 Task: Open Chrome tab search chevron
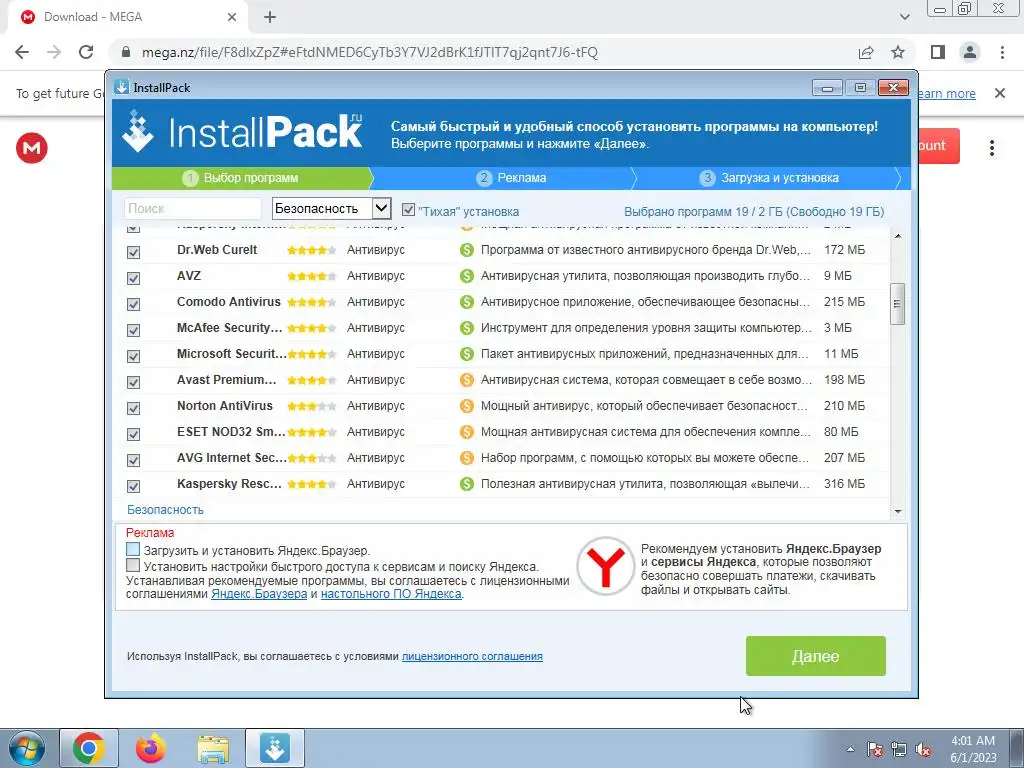click(x=904, y=17)
